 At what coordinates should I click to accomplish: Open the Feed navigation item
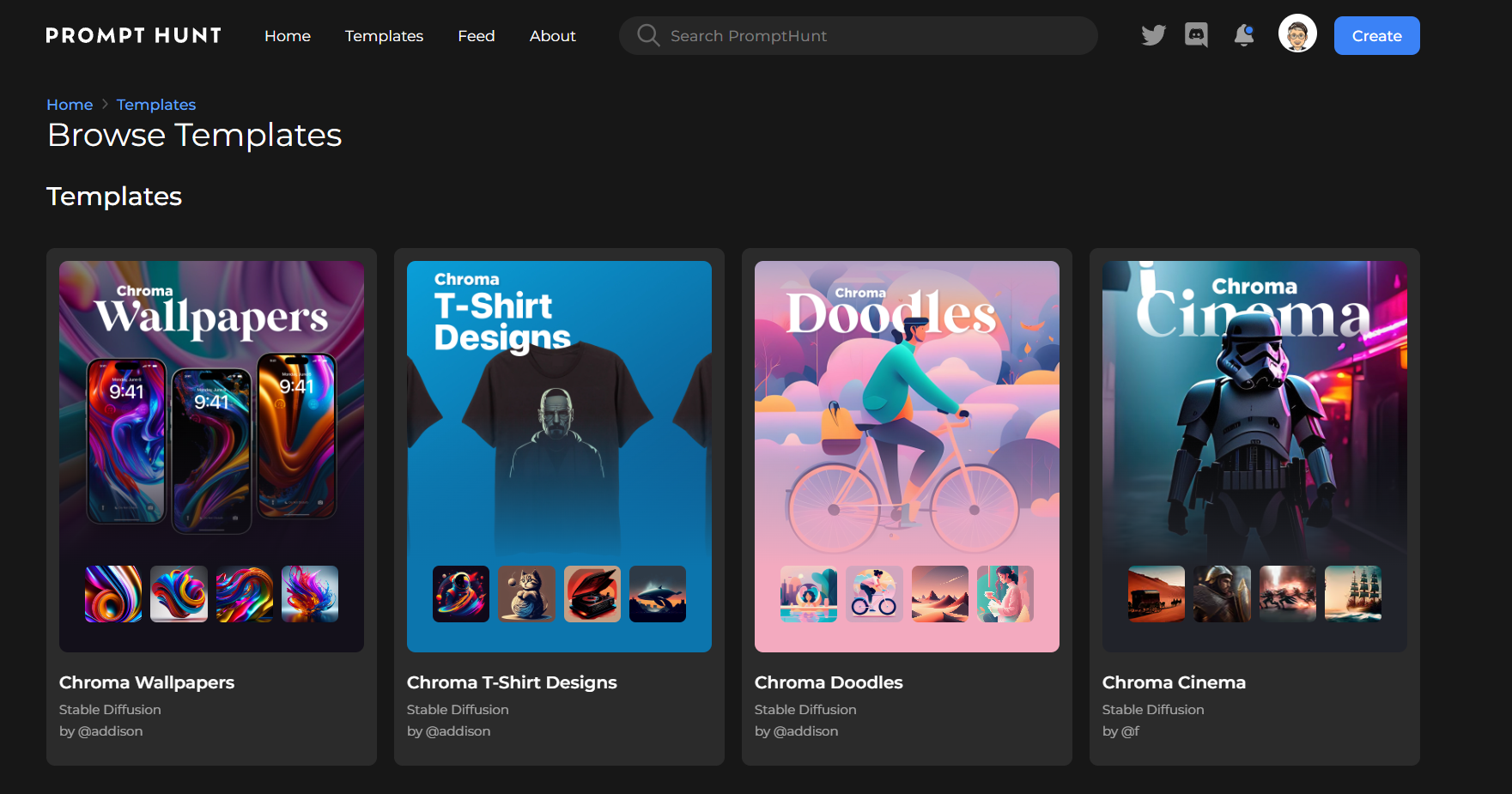[477, 36]
